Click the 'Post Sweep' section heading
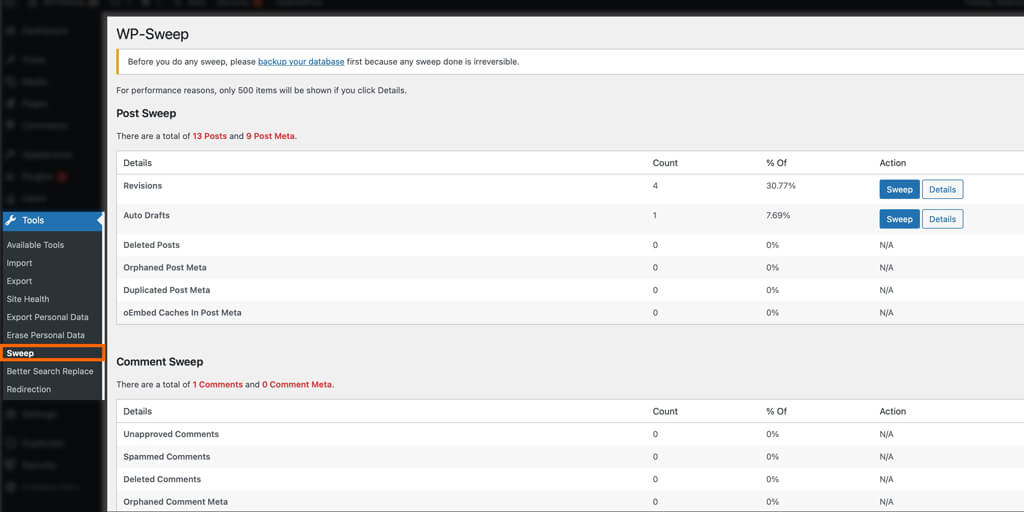Viewport: 1024px width, 512px height. click(x=146, y=114)
